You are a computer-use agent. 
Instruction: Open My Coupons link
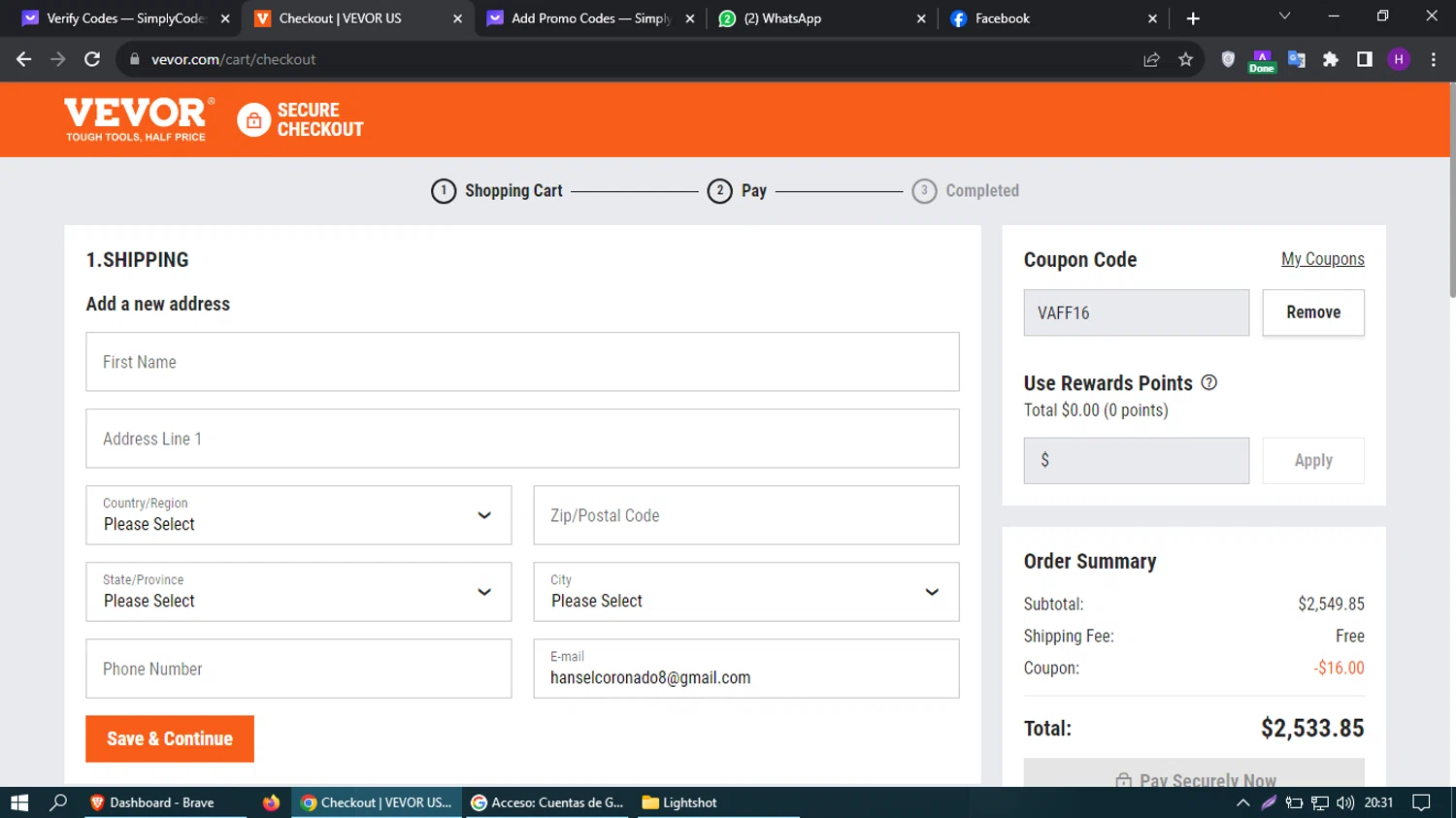point(1323,259)
